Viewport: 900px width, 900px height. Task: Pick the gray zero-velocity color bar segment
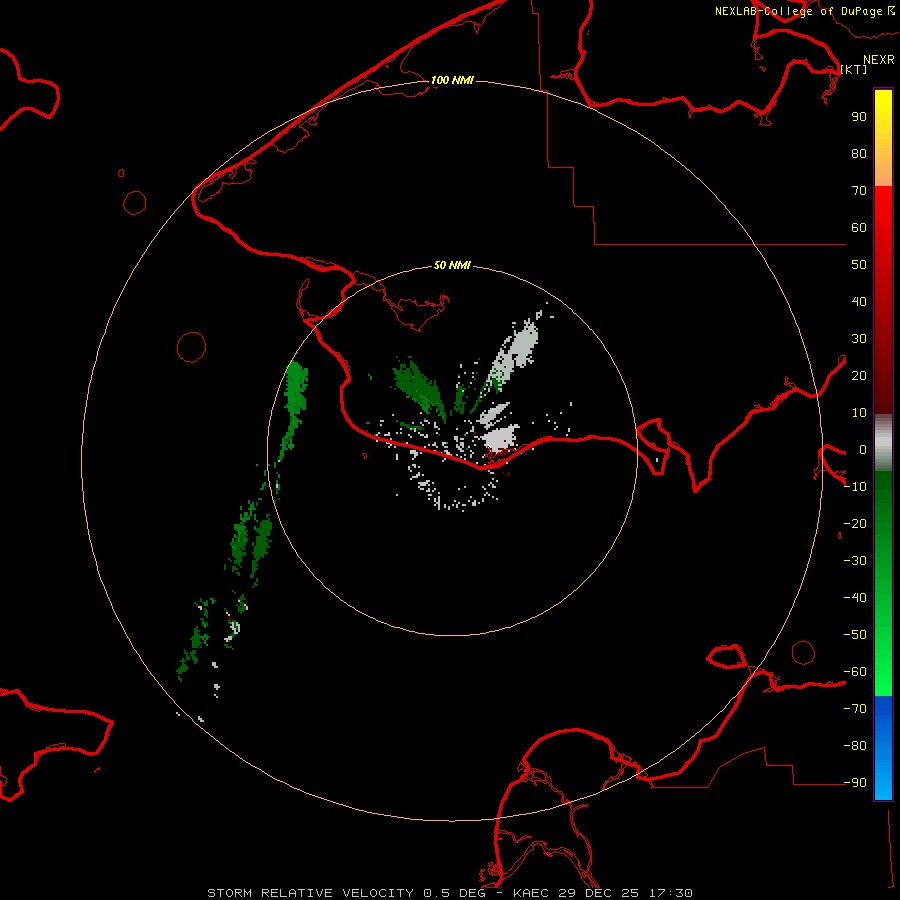tap(883, 443)
